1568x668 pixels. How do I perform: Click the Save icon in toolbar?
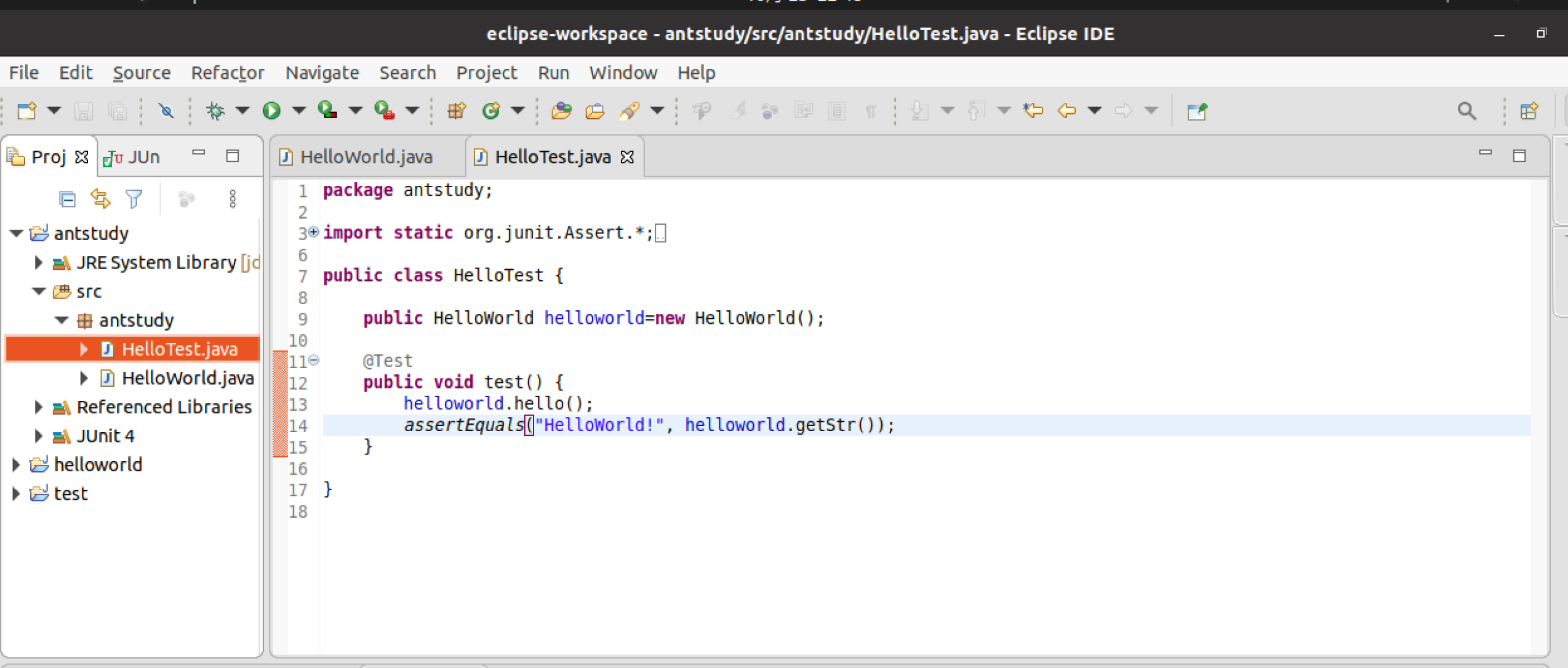coord(83,111)
